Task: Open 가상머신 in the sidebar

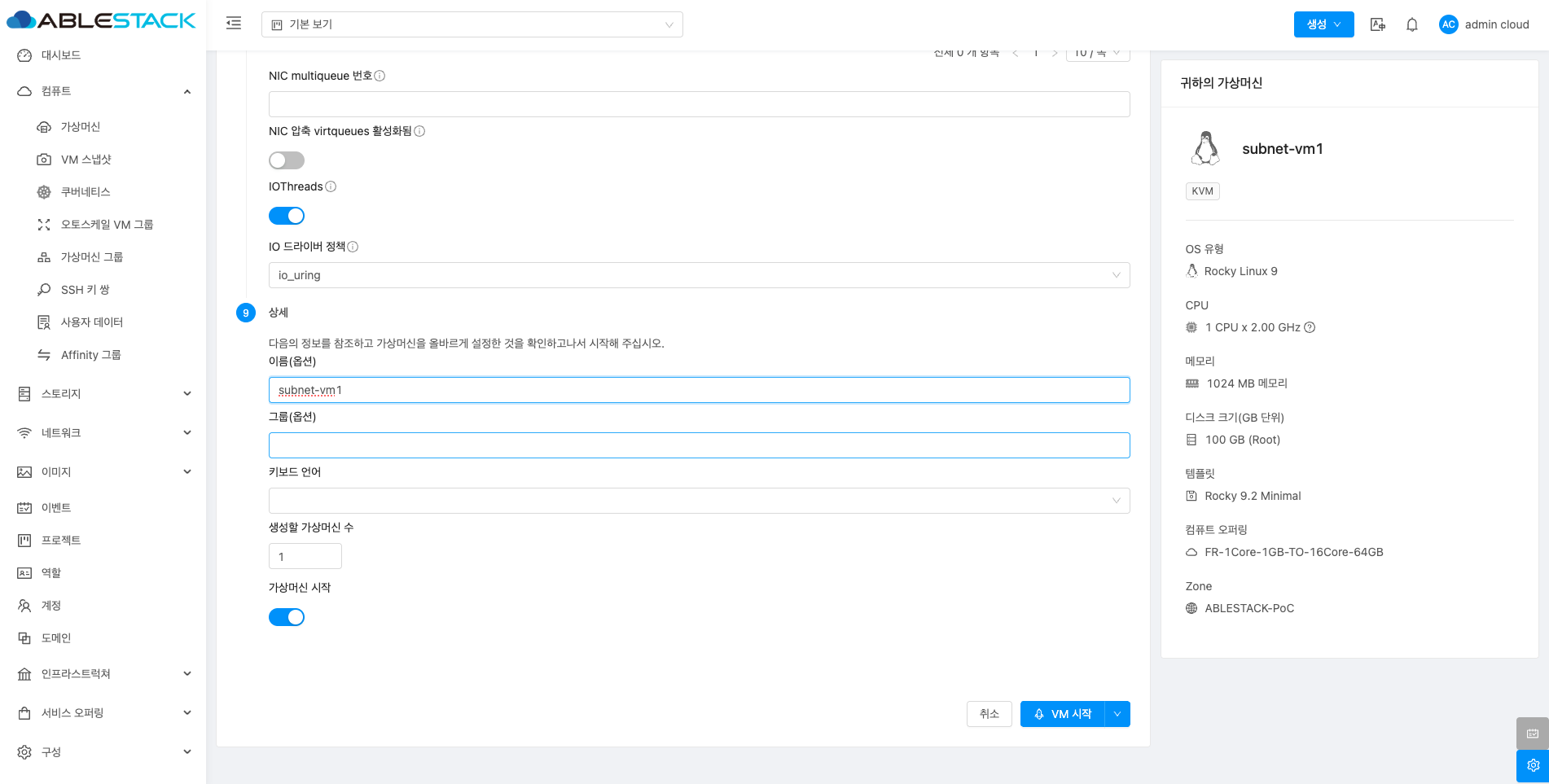Action: click(x=81, y=127)
